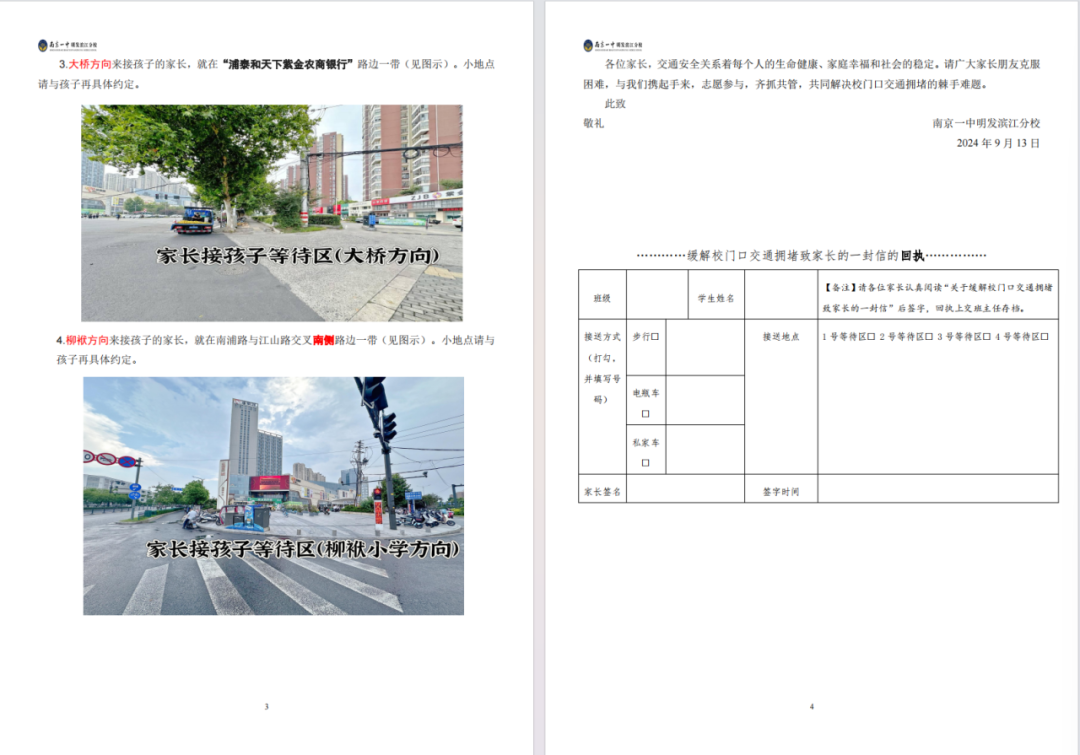The image size is (1080, 755).
Task: Tick the 电瓶车 checkbox
Action: click(645, 414)
